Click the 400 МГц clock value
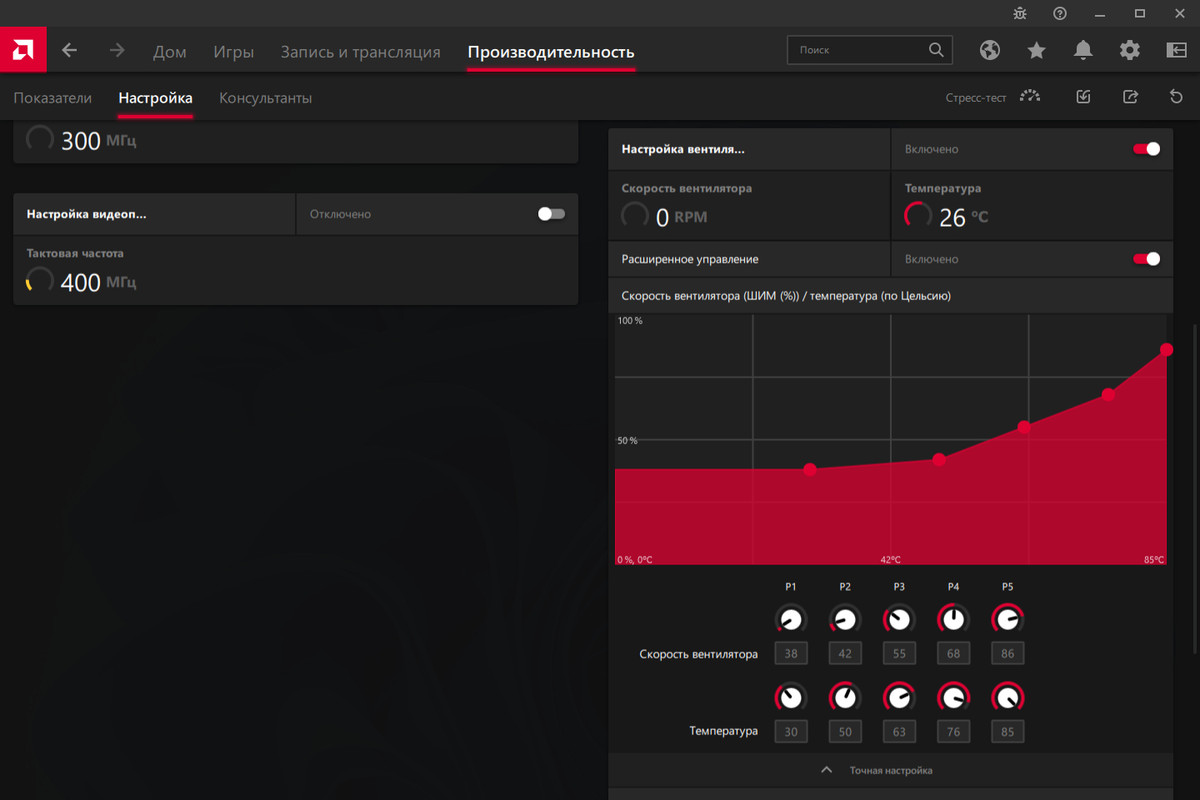 [98, 283]
